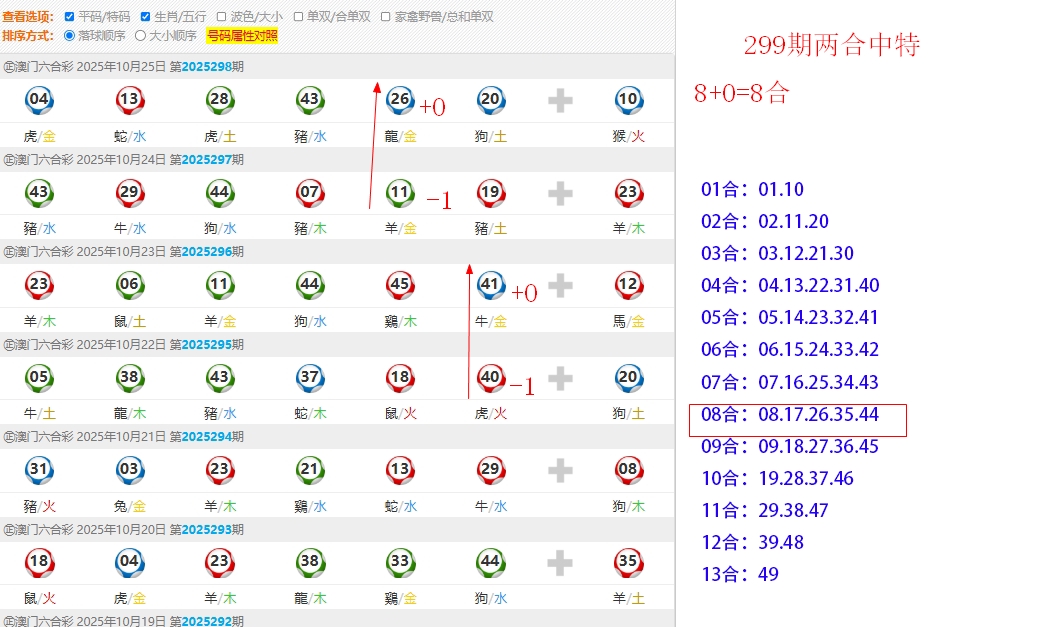Click special ball 35 in period 2025293
The width and height of the screenshot is (1060, 627).
tap(628, 562)
